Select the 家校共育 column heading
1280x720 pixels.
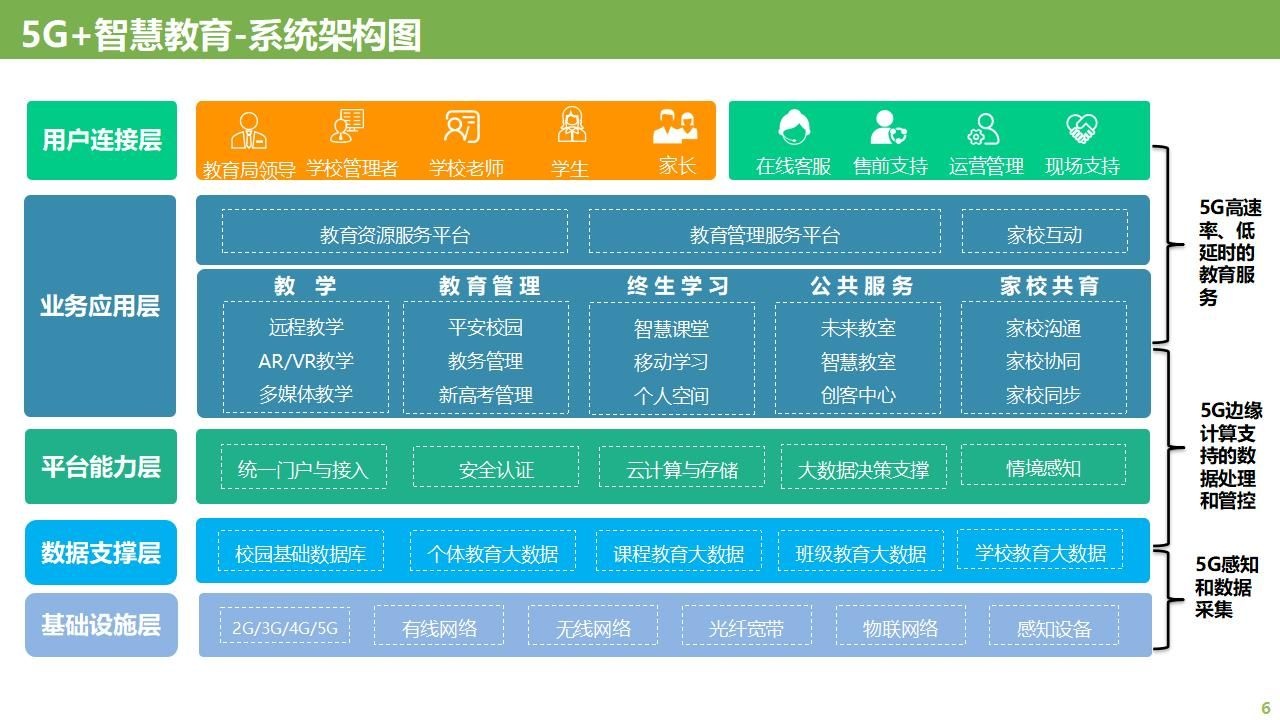coord(1049,286)
